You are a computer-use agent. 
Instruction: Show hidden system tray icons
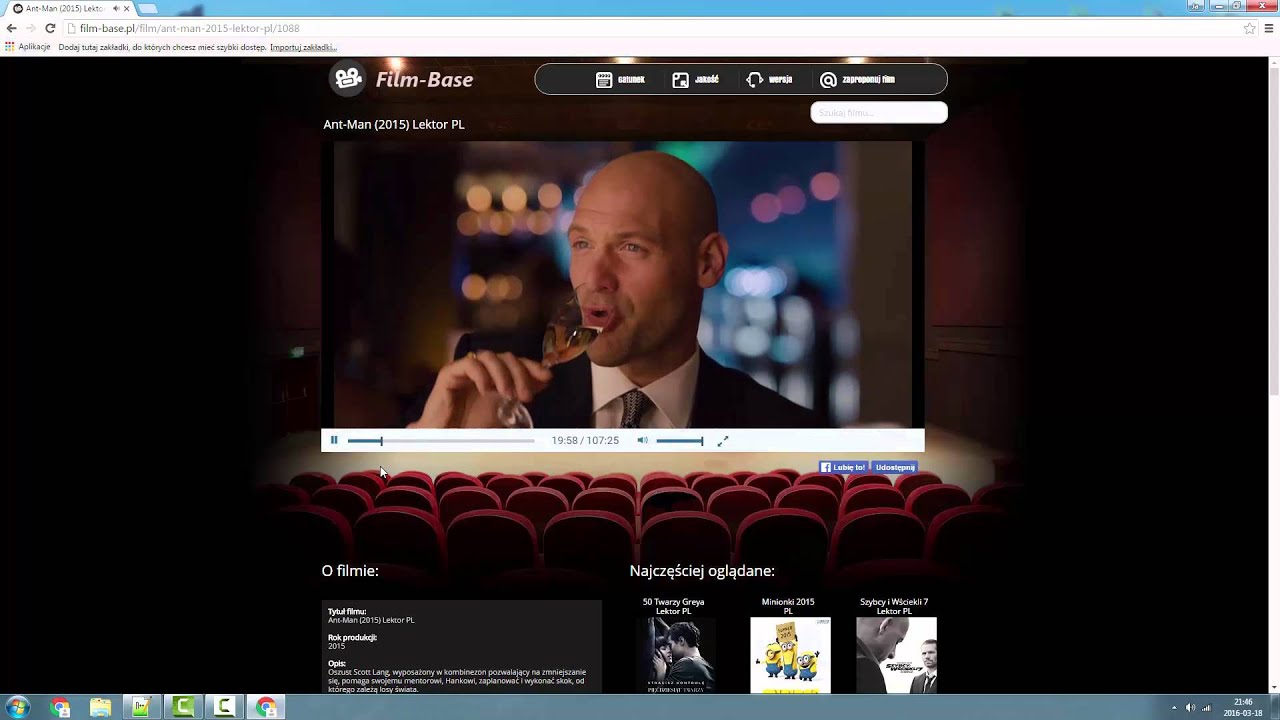pyautogui.click(x=1176, y=707)
